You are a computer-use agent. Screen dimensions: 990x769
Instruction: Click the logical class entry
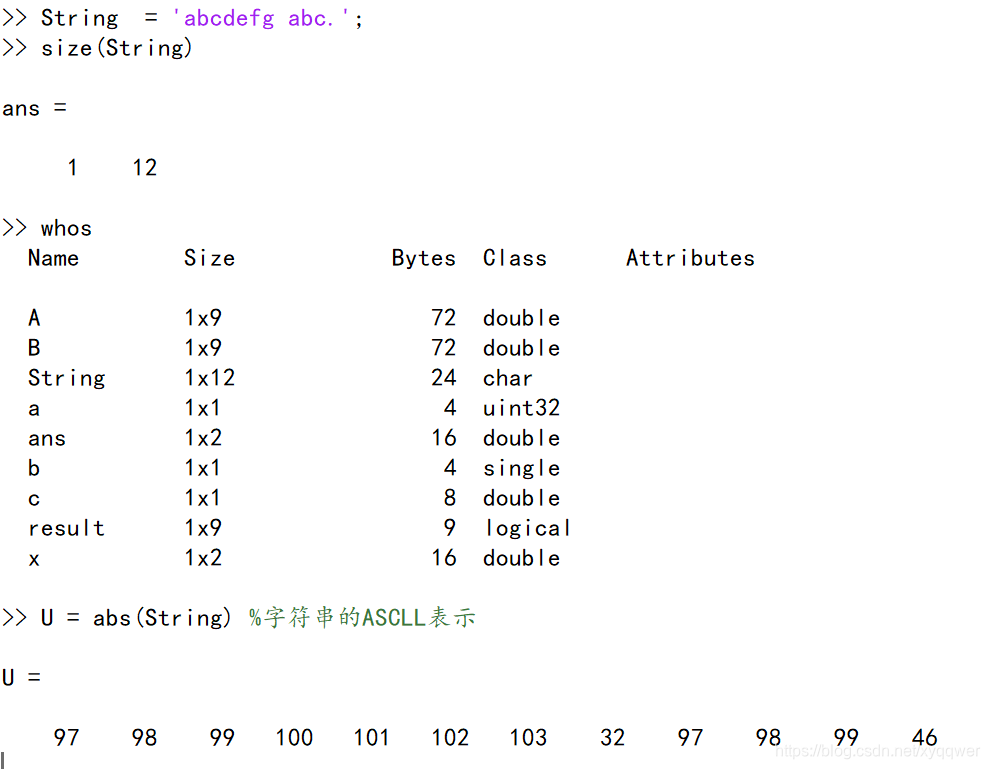coord(527,528)
